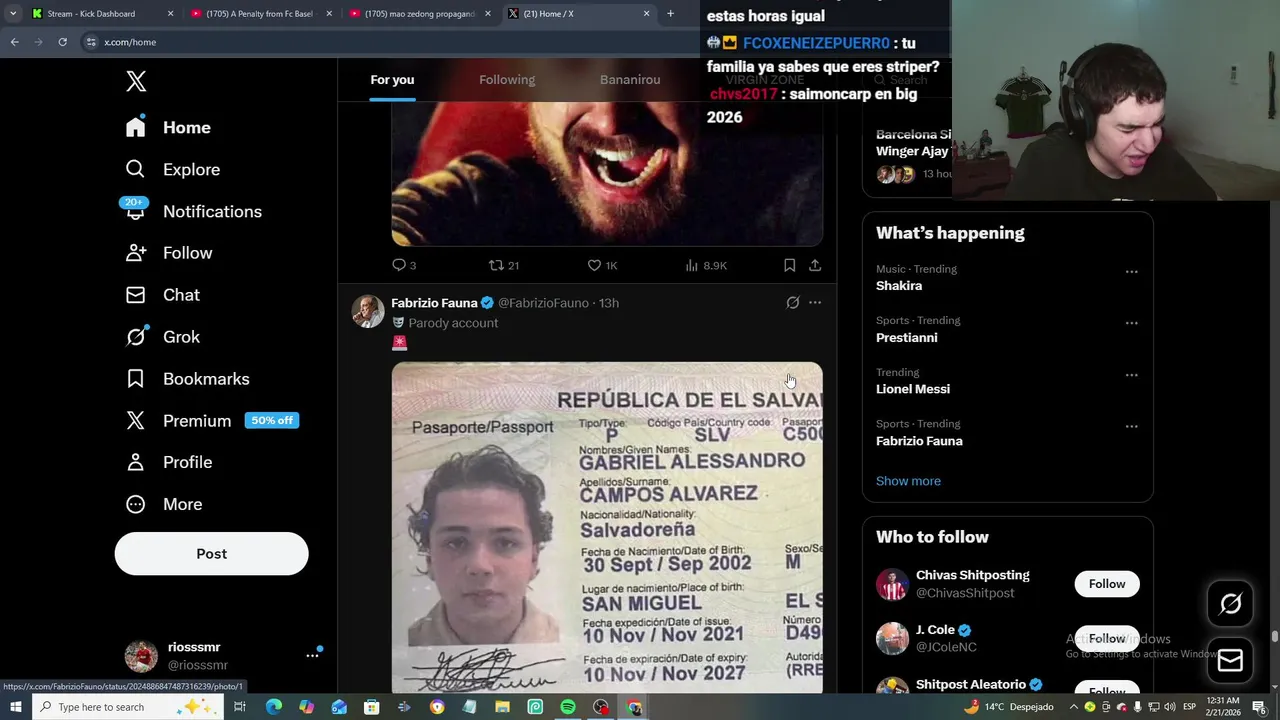Viewport: 1280px width, 720px height.
Task: Follow Chivas Shitposting account
Action: click(x=1107, y=584)
